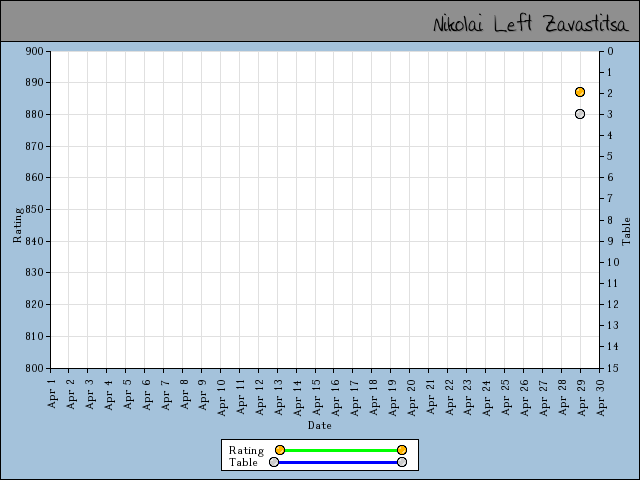
Task: Click the 15 value on Table axis
Action: coord(613,368)
